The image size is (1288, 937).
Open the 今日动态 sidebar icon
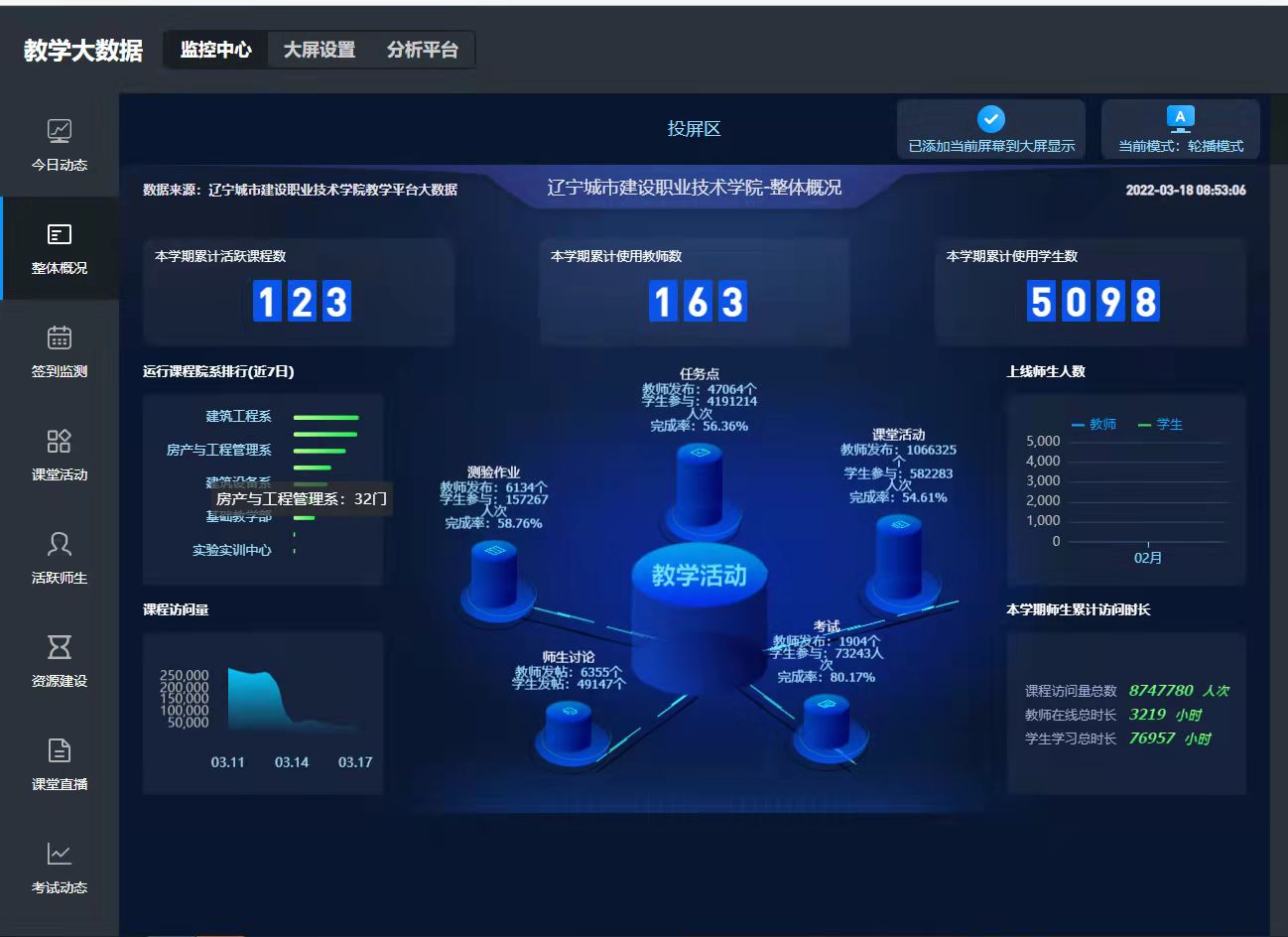60,132
